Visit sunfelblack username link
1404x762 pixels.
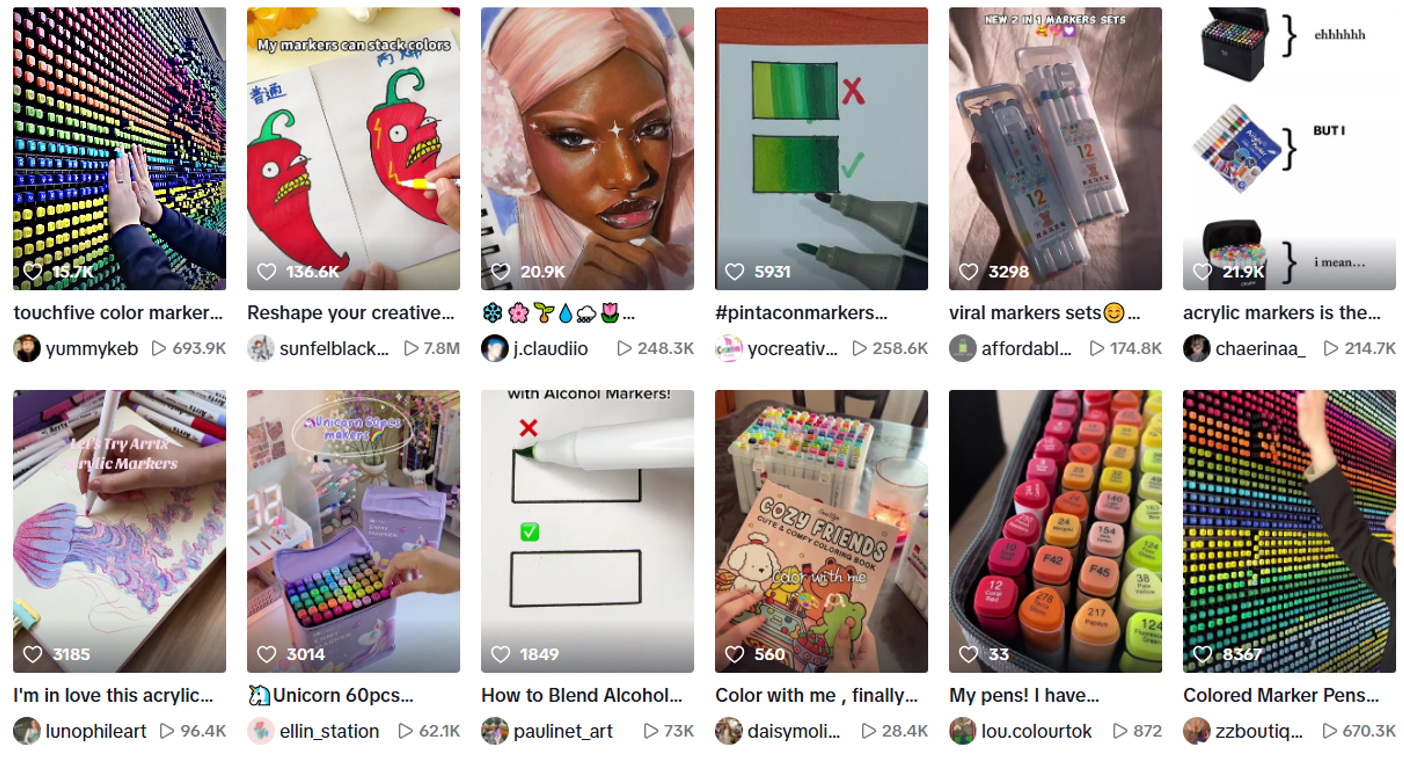click(x=334, y=349)
